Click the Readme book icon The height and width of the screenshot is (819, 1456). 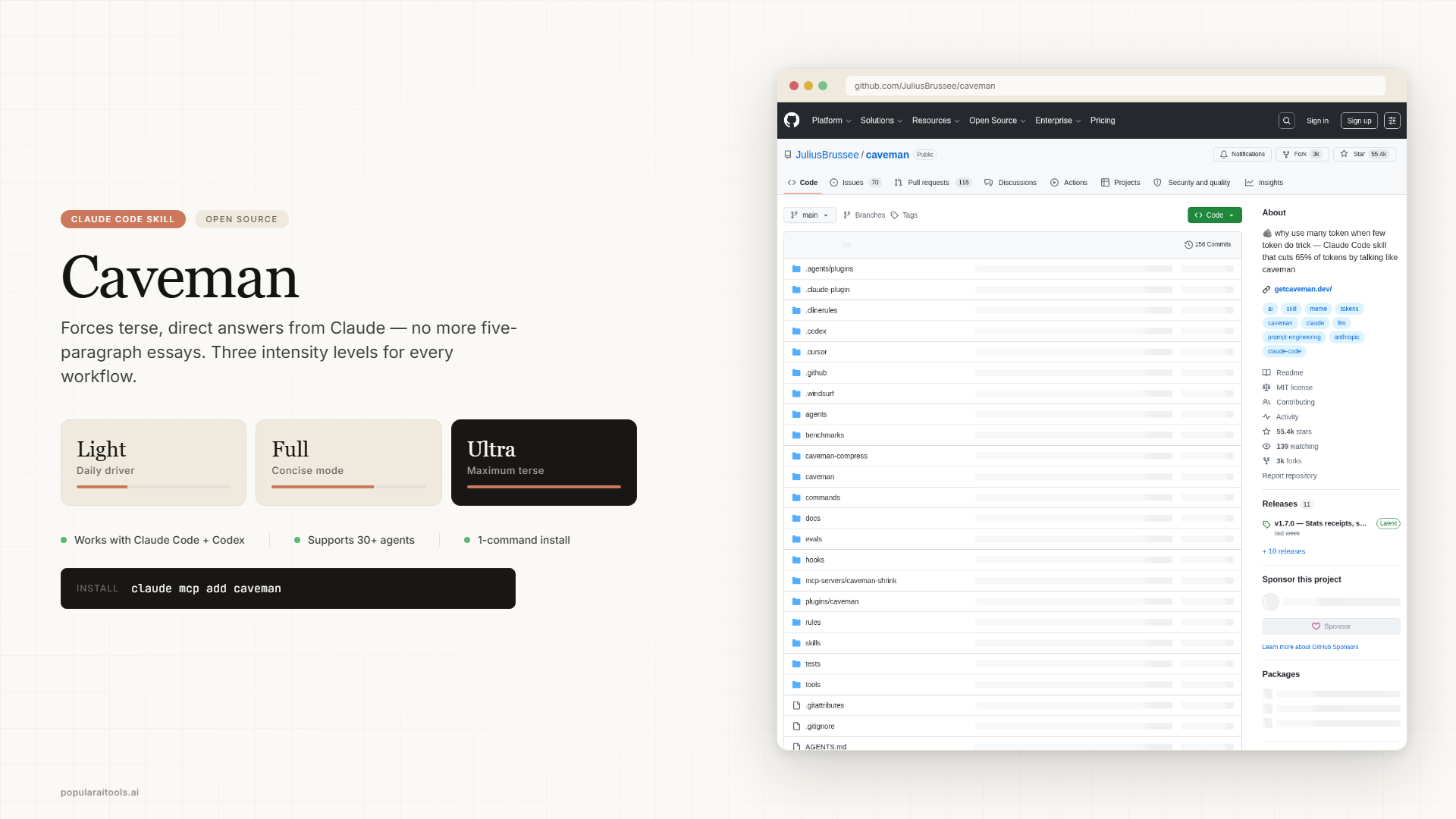click(x=1266, y=373)
